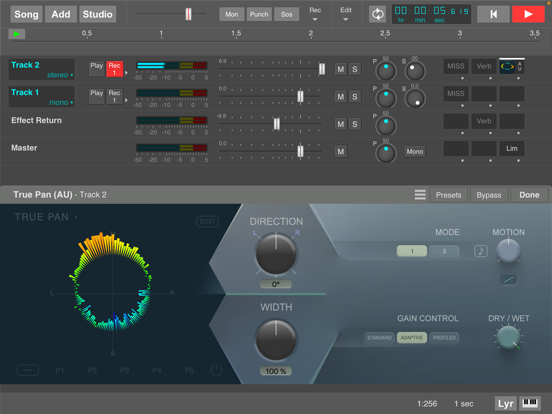Click the Master volume fader handle
The height and width of the screenshot is (414, 552).
[300, 151]
